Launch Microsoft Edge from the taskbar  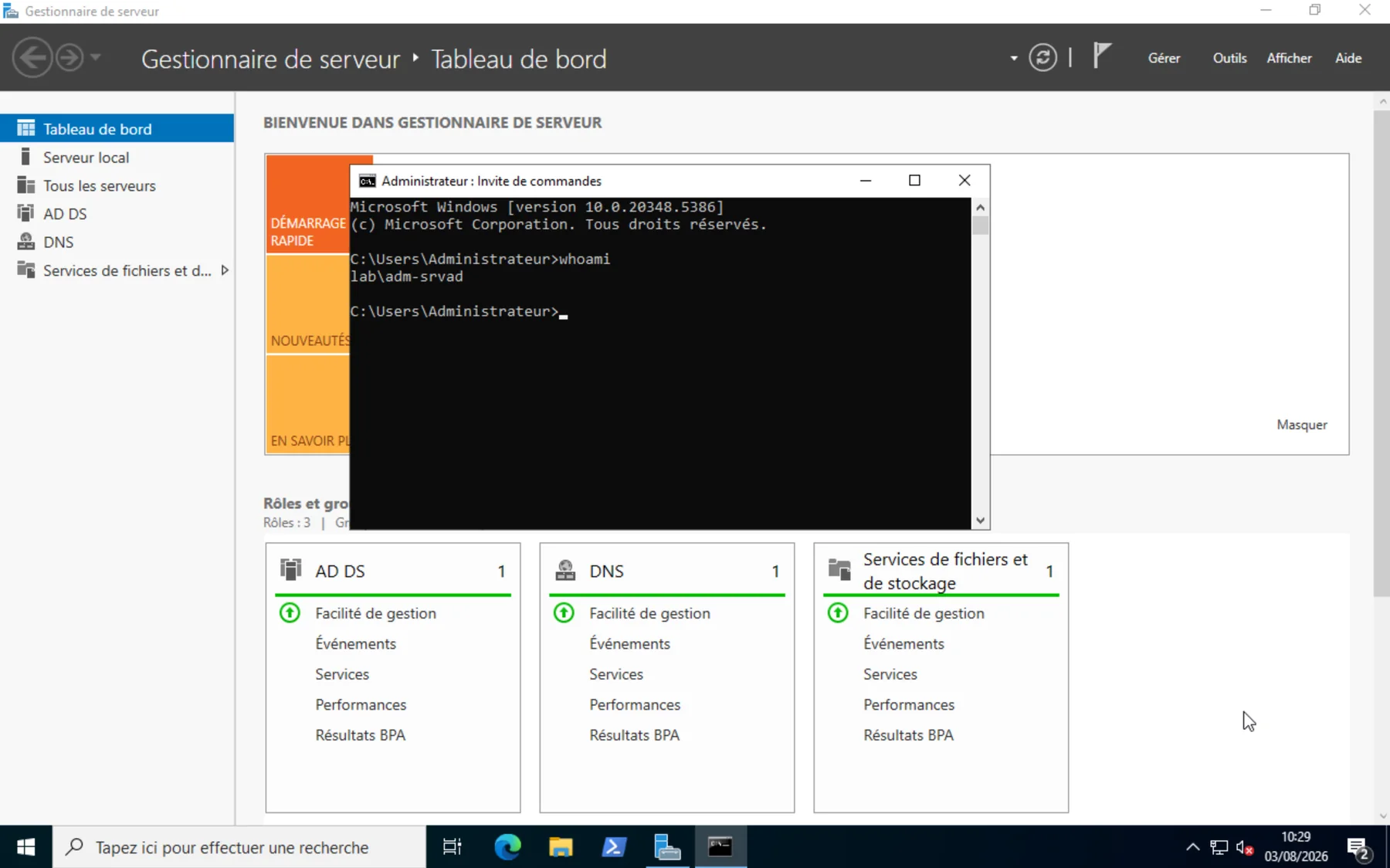click(507, 847)
